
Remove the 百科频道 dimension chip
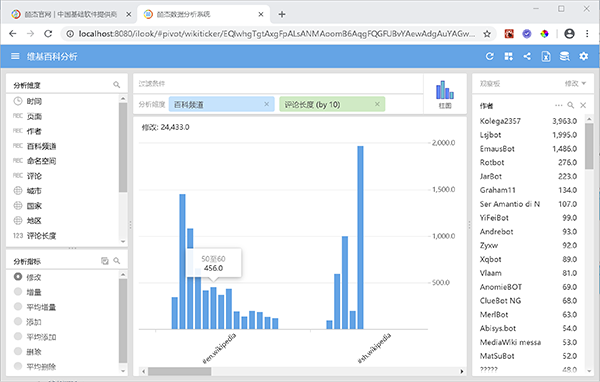pos(267,104)
